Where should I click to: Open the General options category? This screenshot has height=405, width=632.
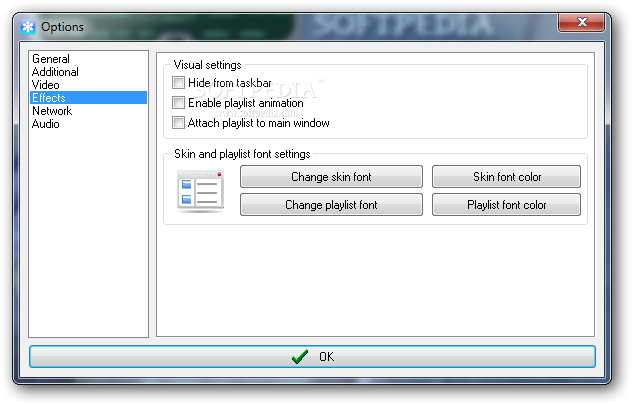coord(88,59)
